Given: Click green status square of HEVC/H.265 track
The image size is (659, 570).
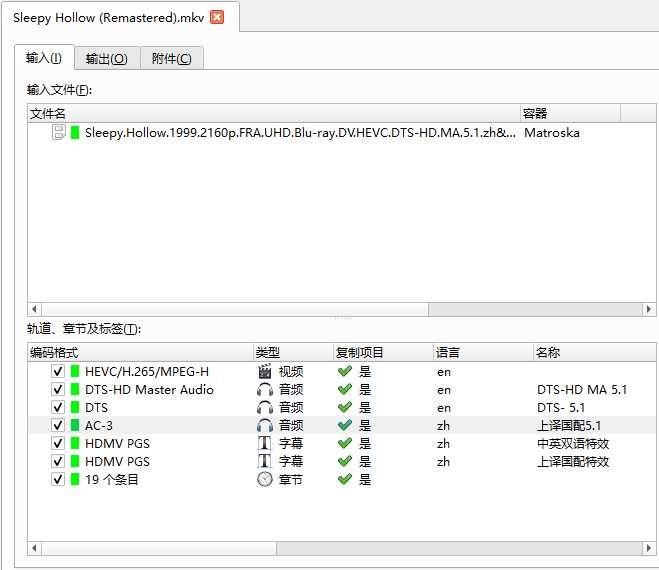Looking at the screenshot, I should pos(75,371).
